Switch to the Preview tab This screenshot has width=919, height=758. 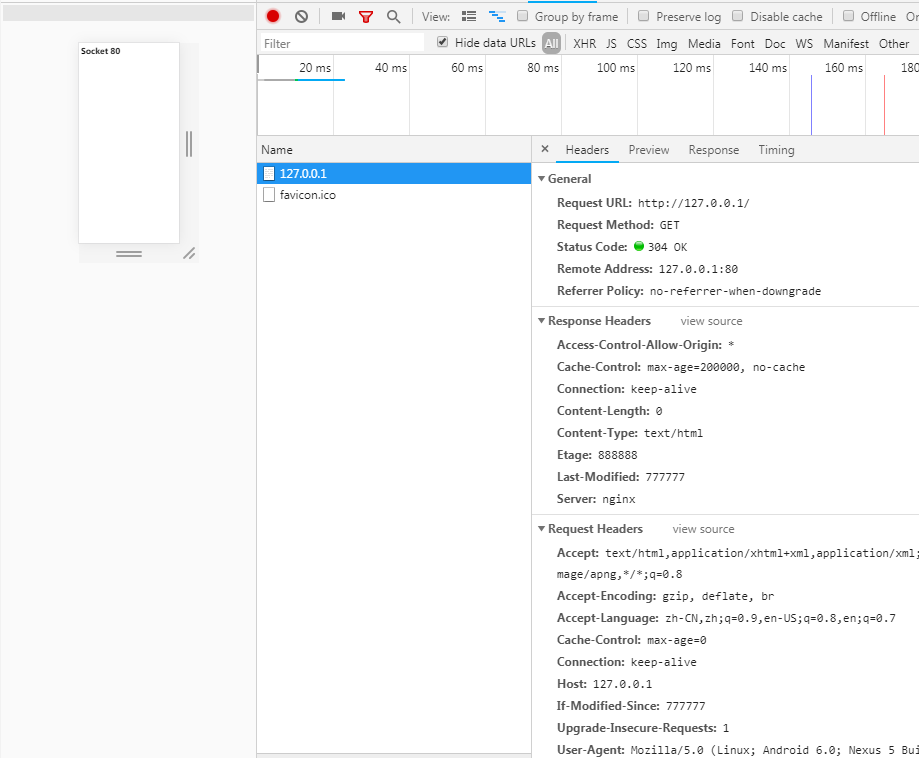648,150
